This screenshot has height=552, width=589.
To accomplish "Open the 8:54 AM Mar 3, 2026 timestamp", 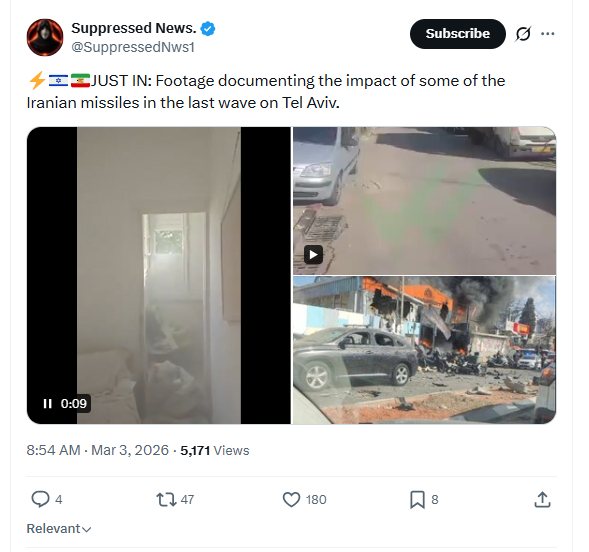I will 98,450.
